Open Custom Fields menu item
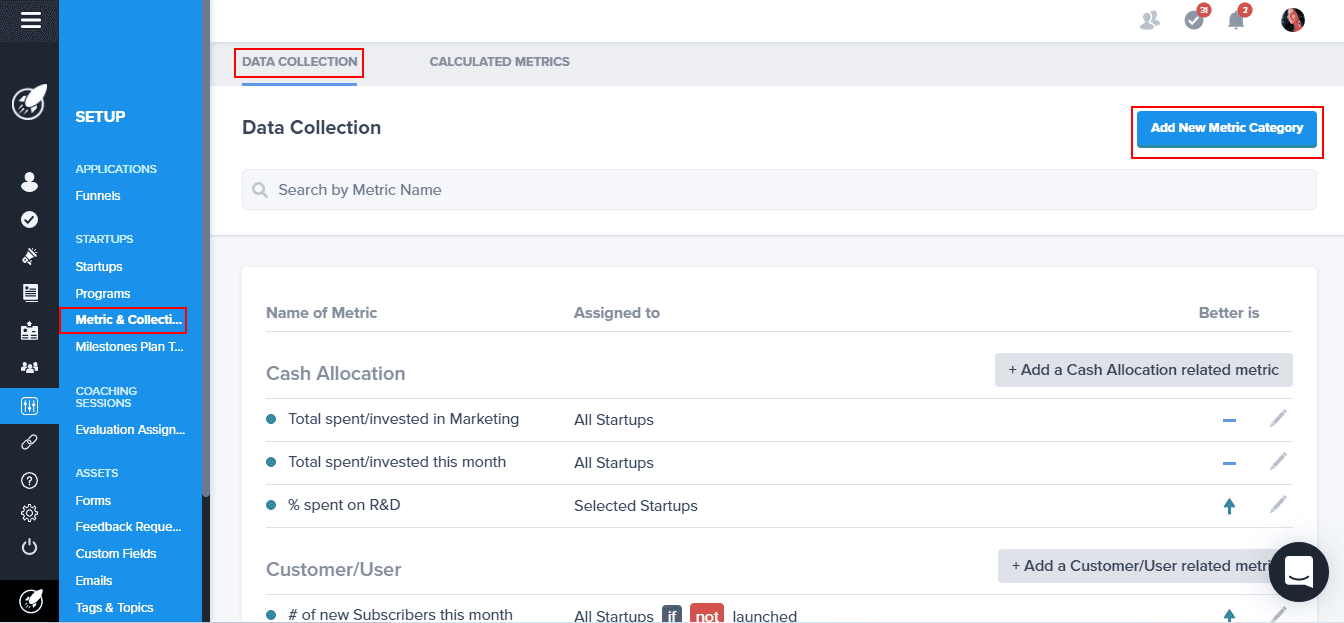The height and width of the screenshot is (623, 1344). click(116, 554)
